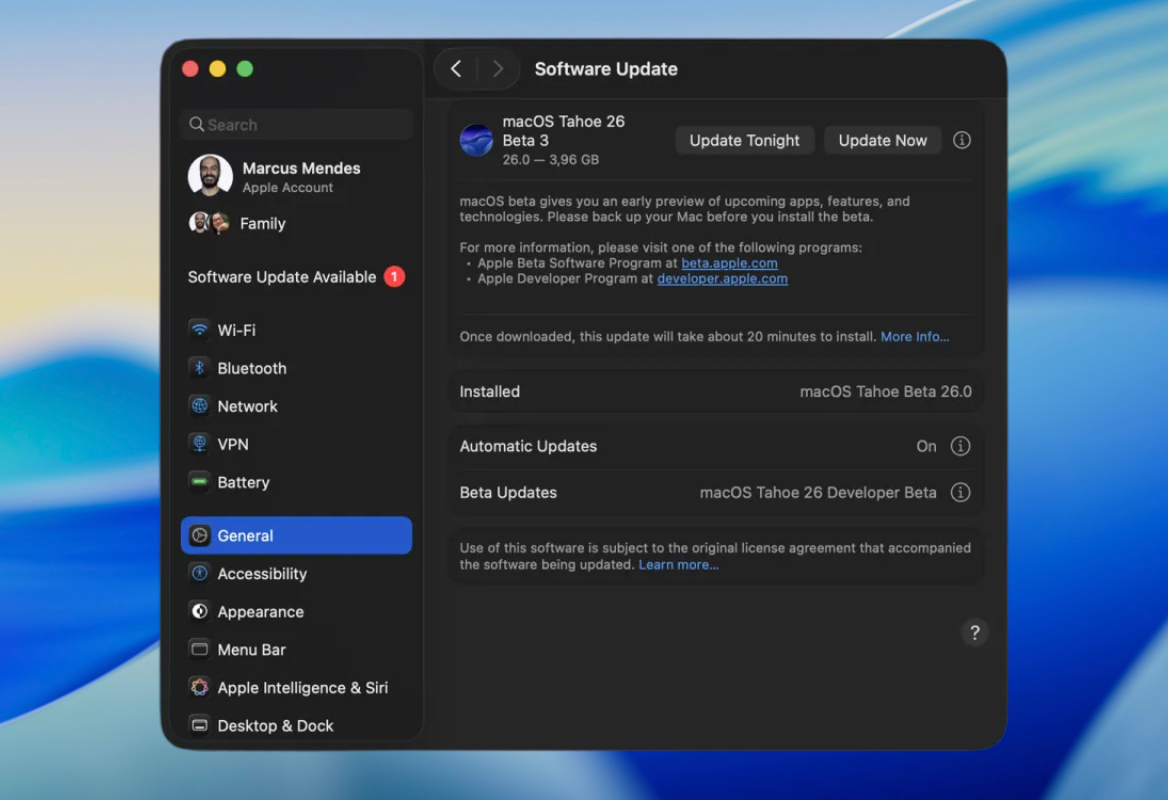
Task: Click the Network globe icon
Action: (x=199, y=405)
